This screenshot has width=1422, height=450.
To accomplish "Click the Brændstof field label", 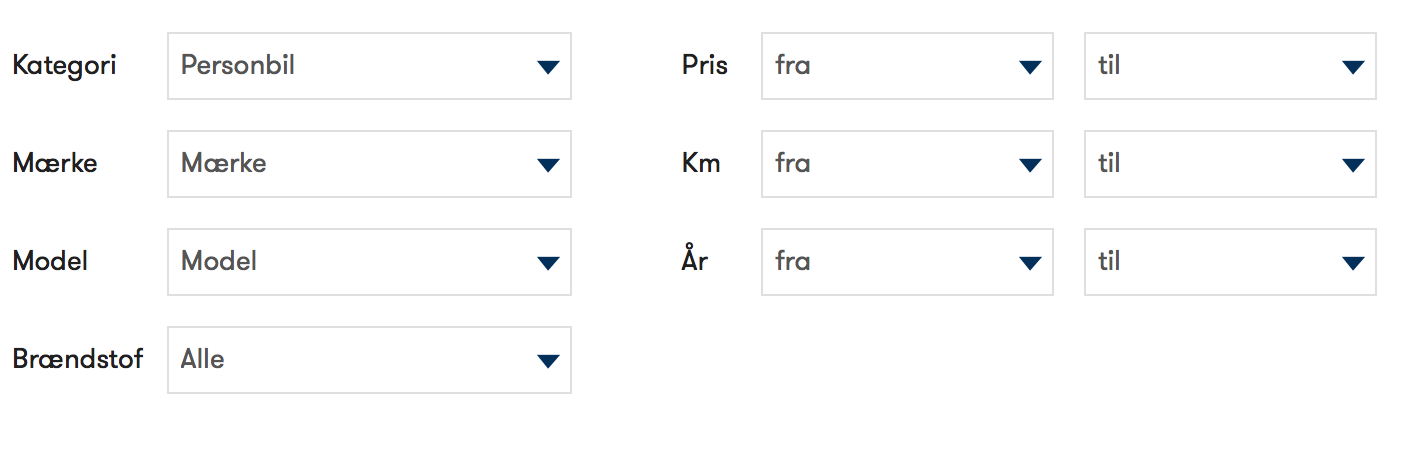I will pyautogui.click(x=77, y=360).
